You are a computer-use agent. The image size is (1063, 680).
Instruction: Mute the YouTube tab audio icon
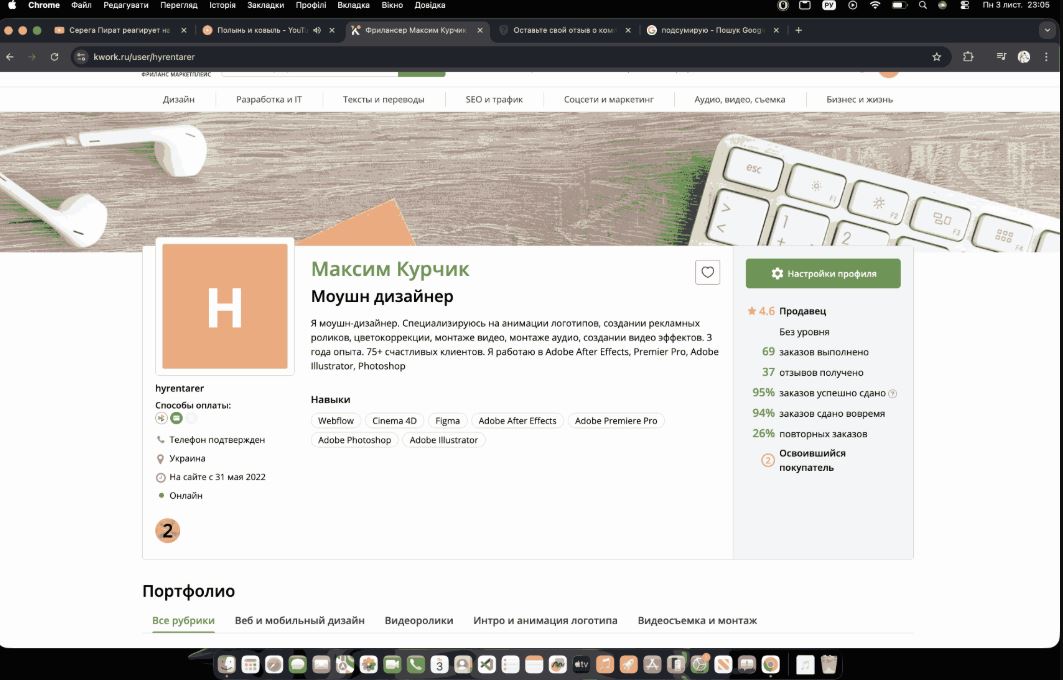coord(317,30)
